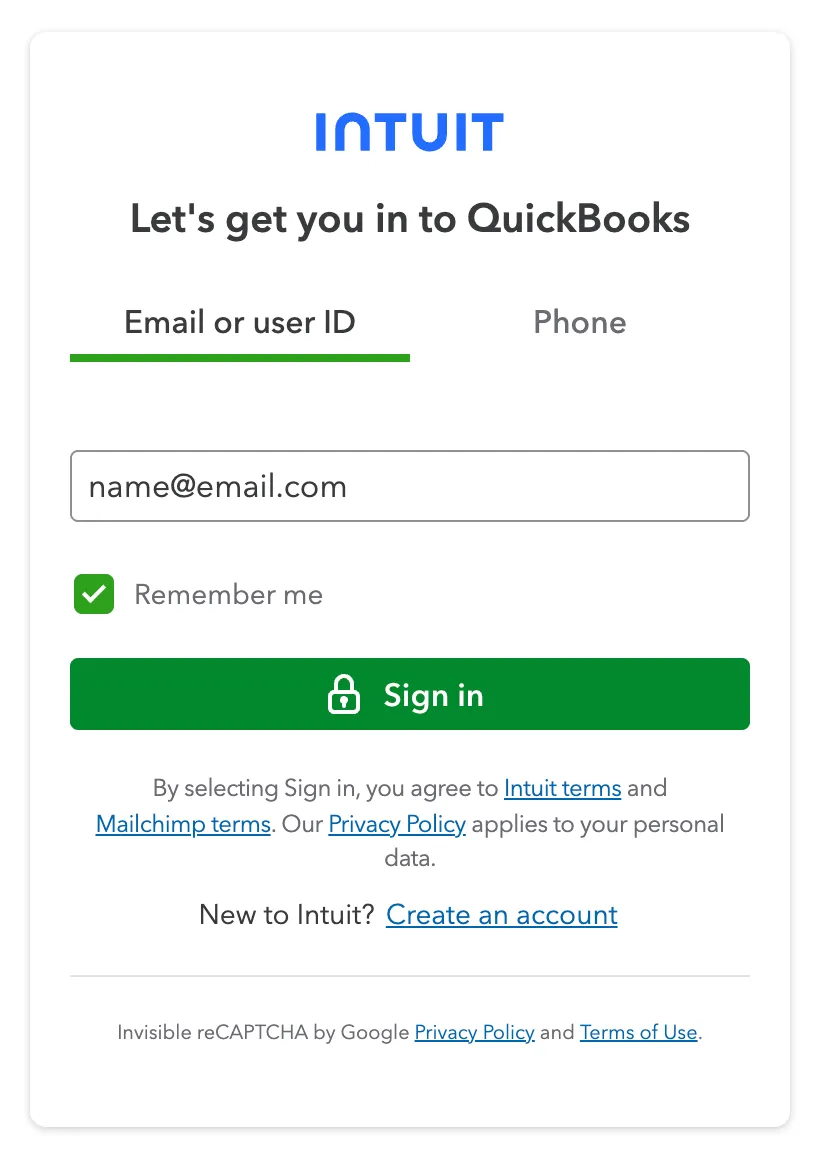Open the Intuit terms link
Image resolution: width=820 pixels, height=1156 pixels.
pos(563,788)
